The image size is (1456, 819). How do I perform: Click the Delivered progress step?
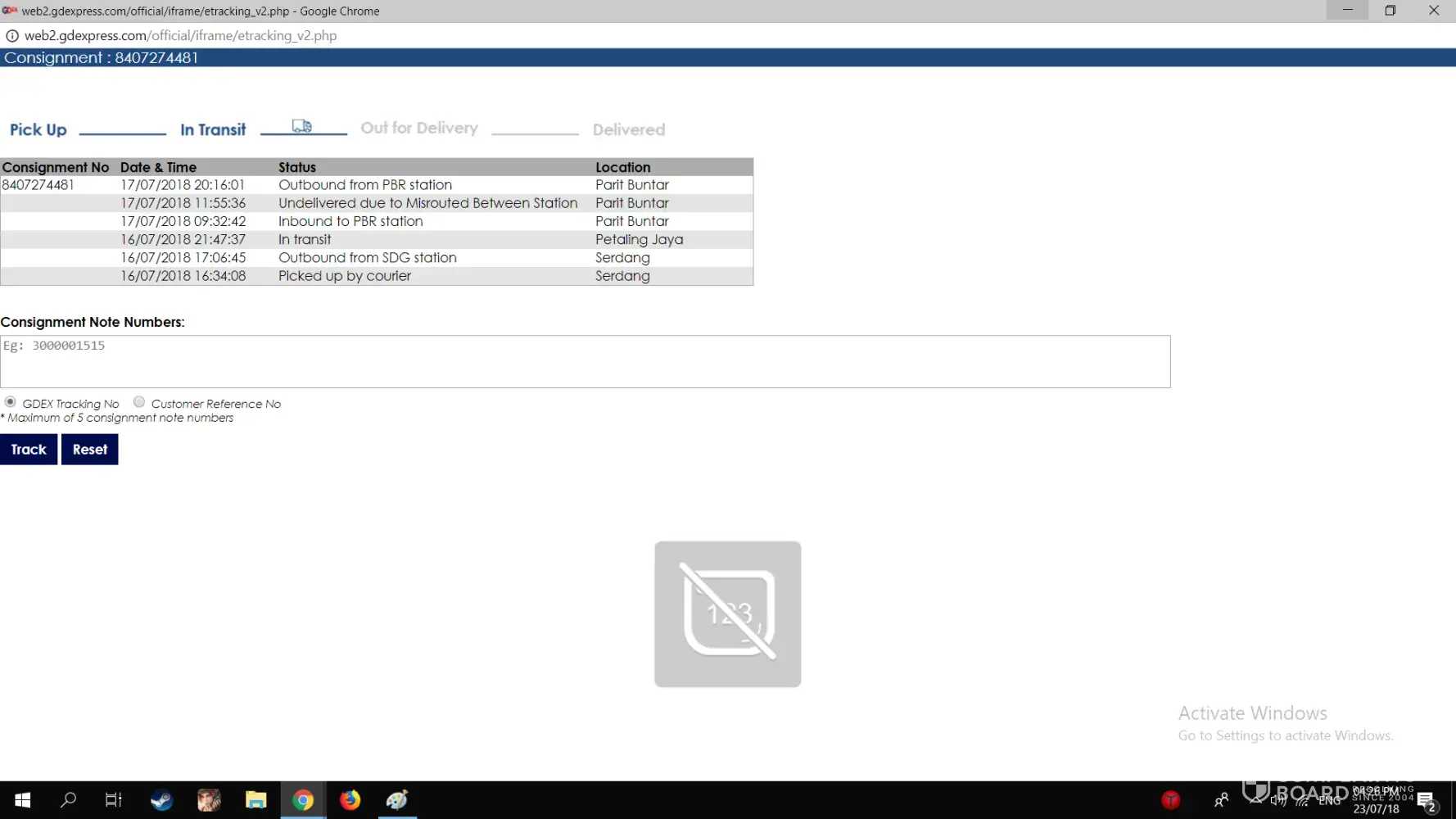629,129
